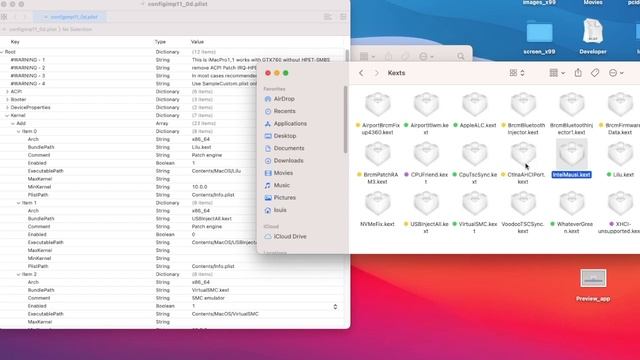Click the plist editor vertical scrollbar
640x360 pixels.
coord(347,56)
